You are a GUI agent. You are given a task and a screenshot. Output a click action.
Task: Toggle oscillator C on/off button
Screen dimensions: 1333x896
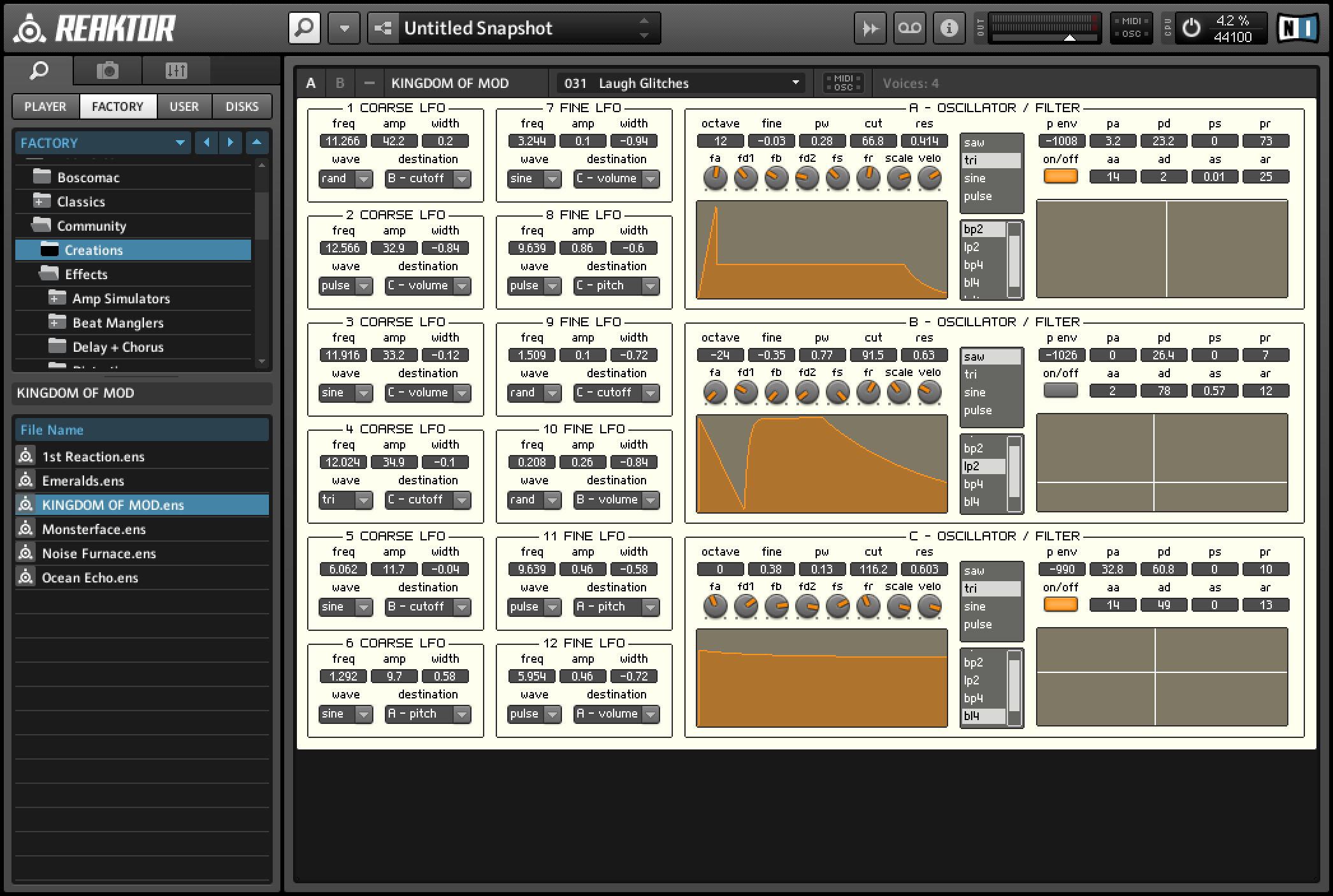coord(1060,605)
